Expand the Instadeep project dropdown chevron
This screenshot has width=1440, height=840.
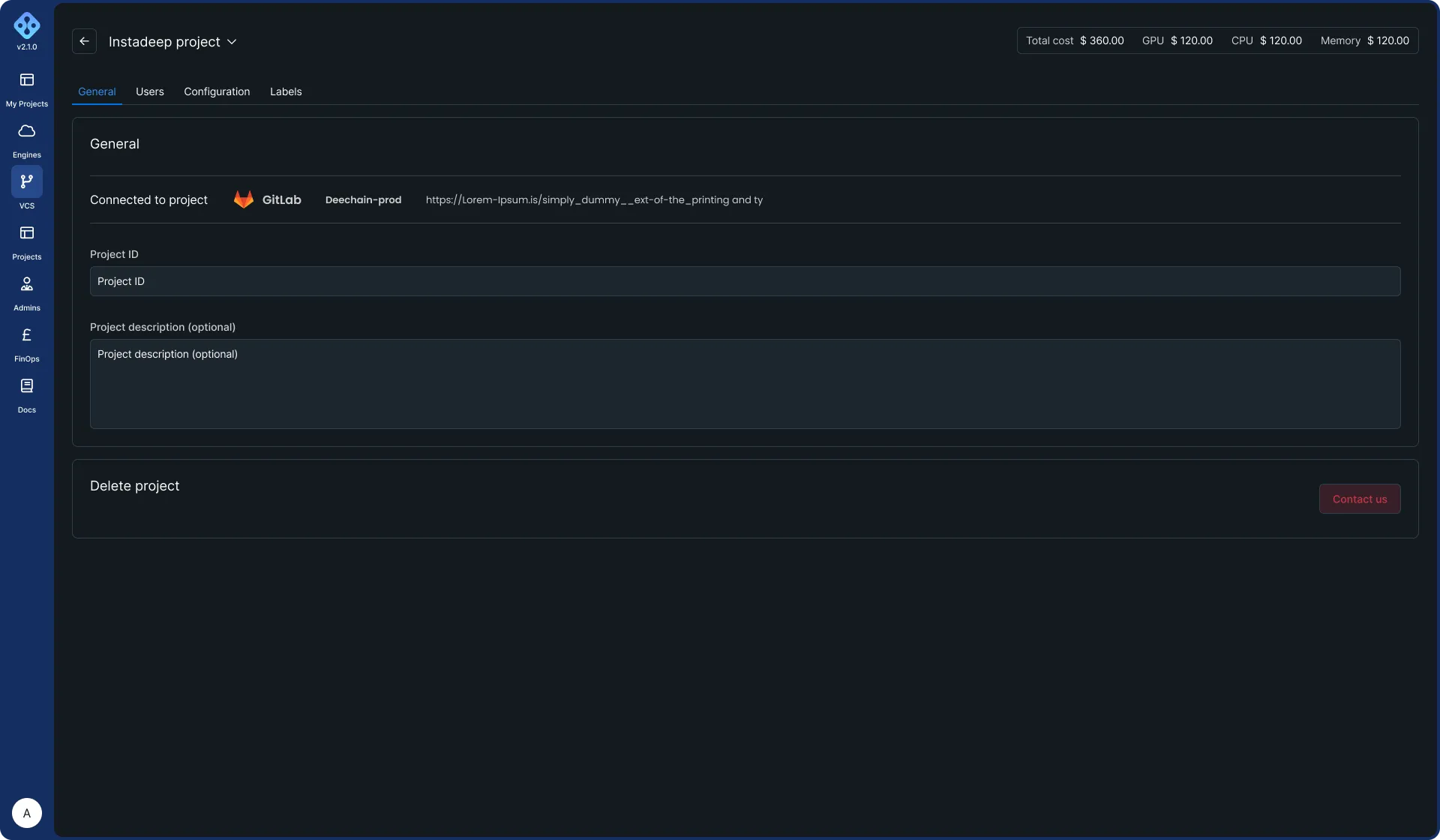click(232, 42)
